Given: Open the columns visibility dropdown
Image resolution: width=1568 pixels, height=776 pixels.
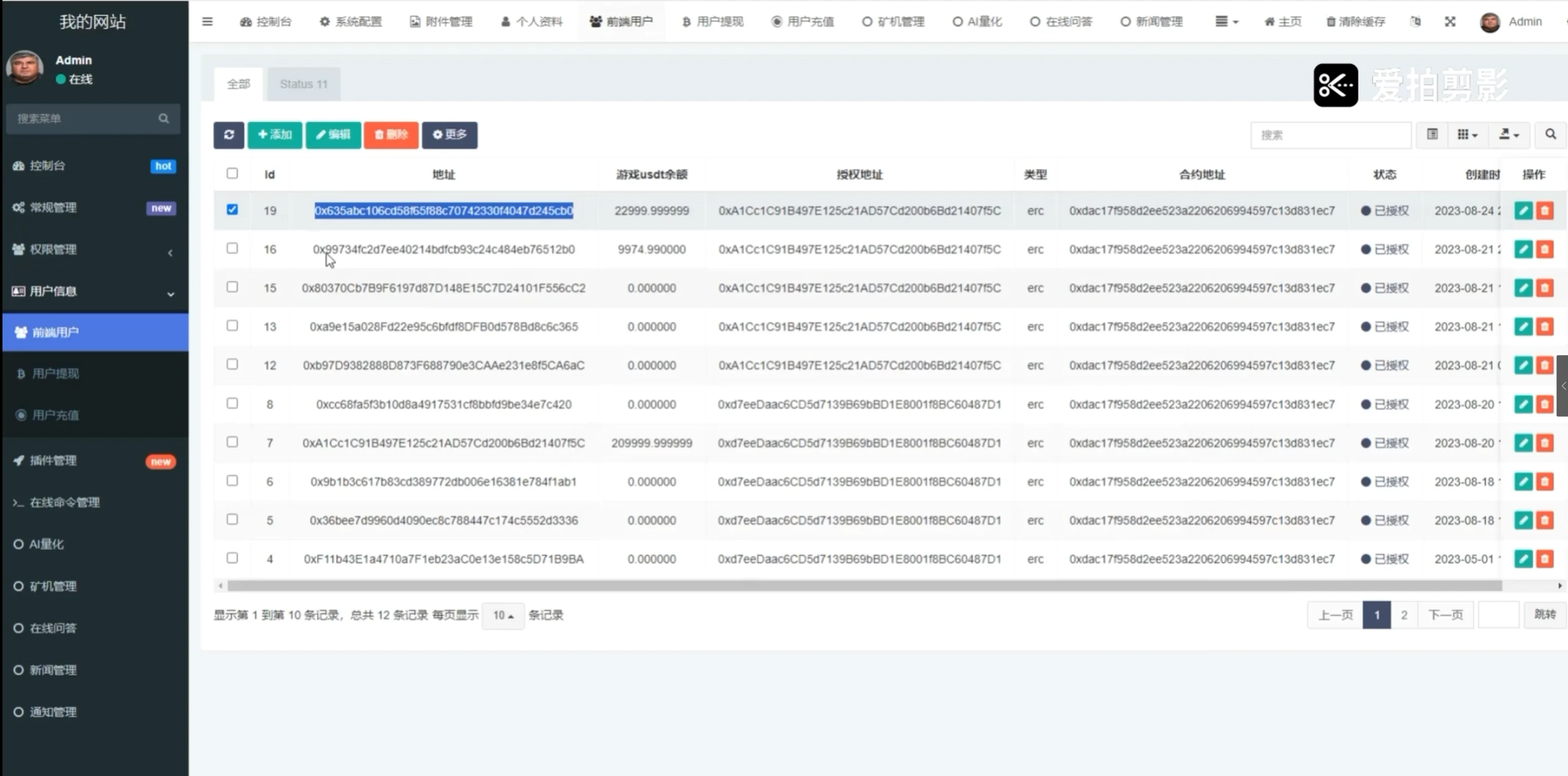Looking at the screenshot, I should 1467,135.
